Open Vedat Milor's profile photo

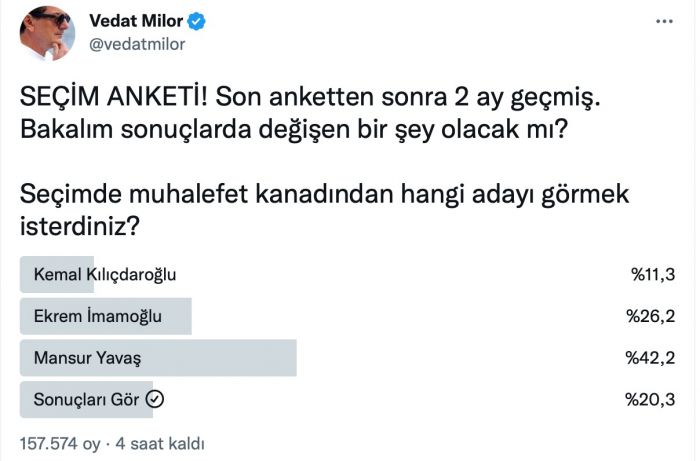tap(45, 32)
